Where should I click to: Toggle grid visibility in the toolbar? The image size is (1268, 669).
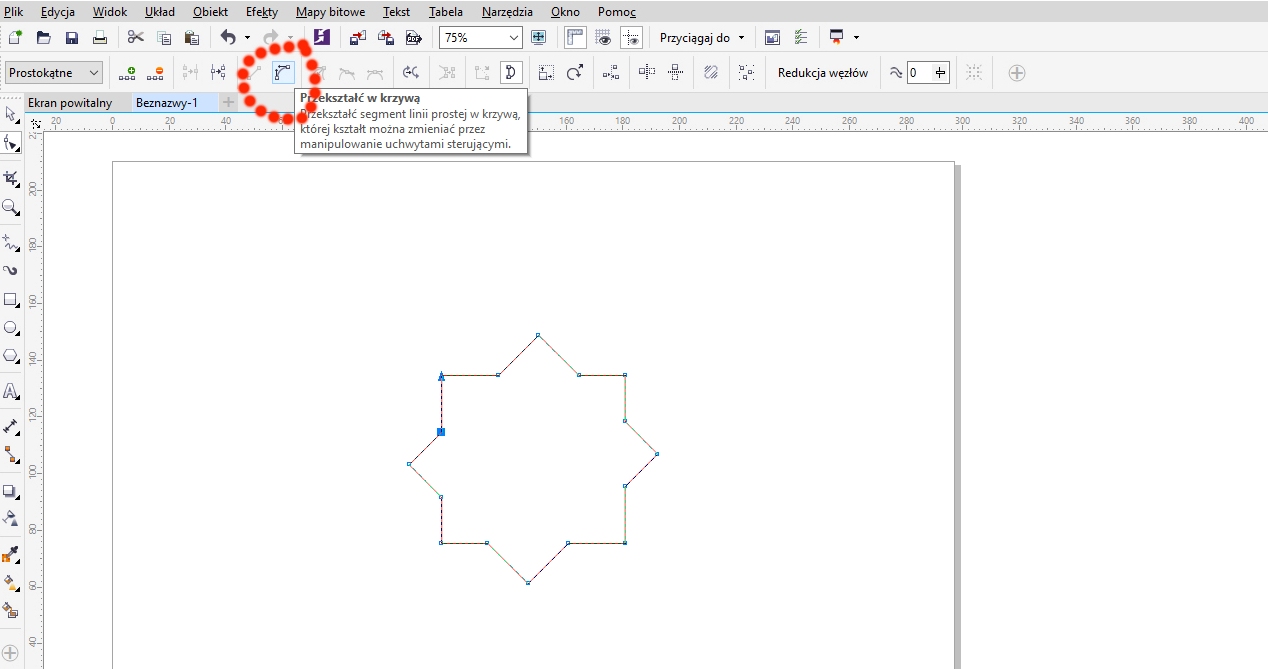(x=603, y=38)
